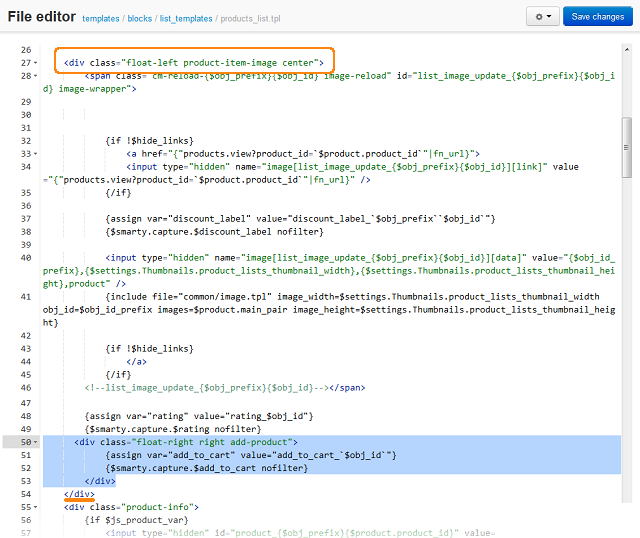Image resolution: width=640 pixels, height=538 pixels.
Task: Click the {if $js_product_var} line
Action: (136, 520)
